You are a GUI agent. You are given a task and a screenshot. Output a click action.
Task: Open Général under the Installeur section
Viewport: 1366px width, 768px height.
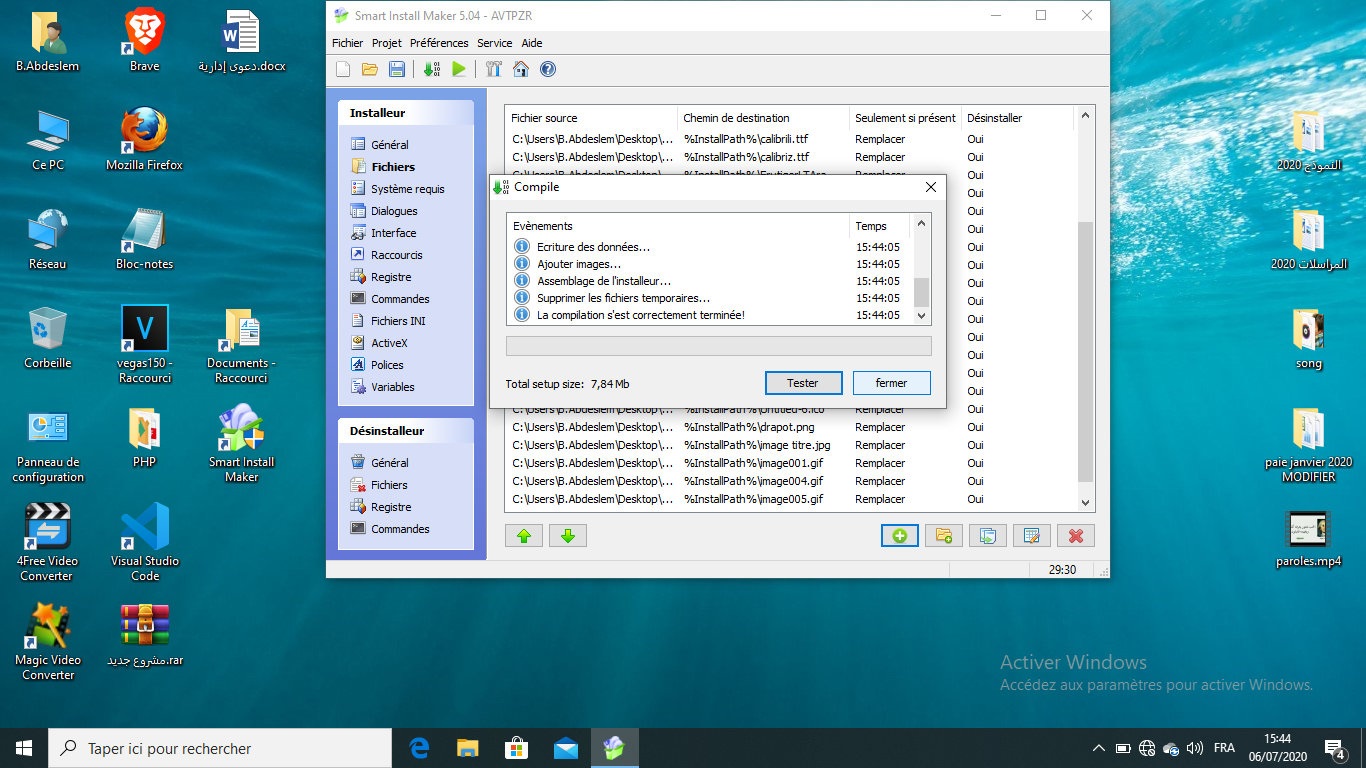tap(389, 145)
